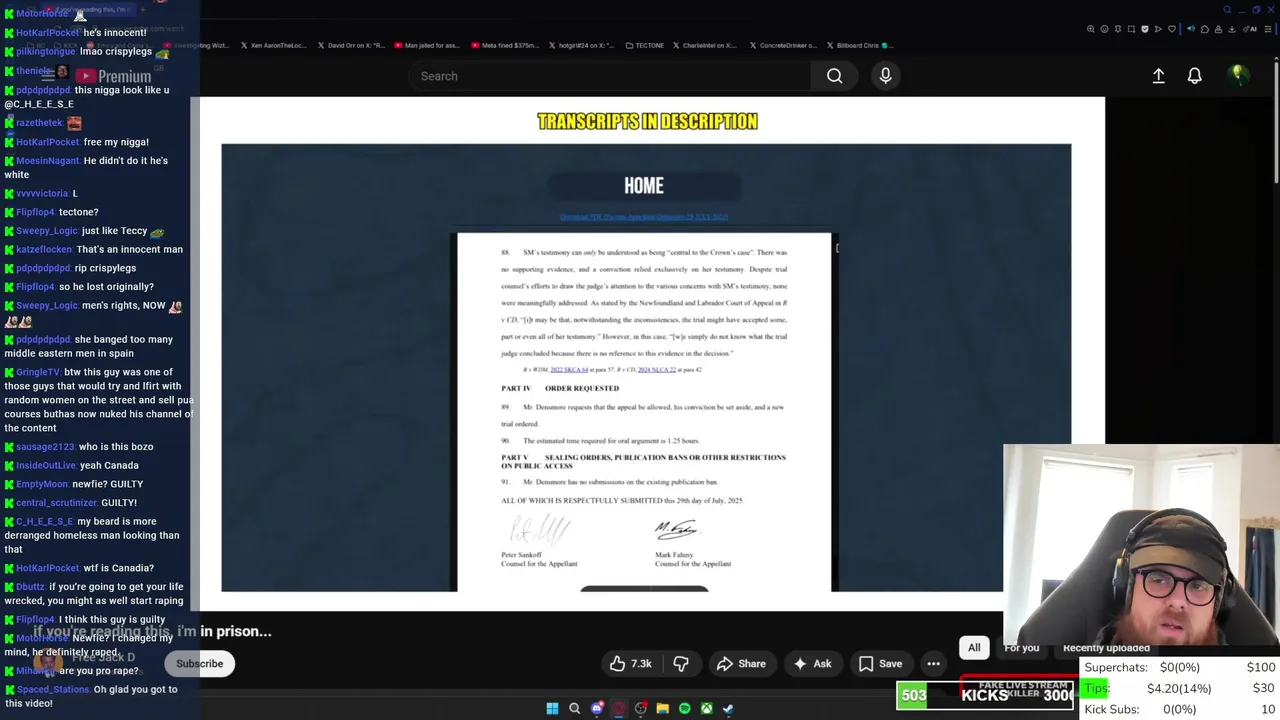Click the Subscribe button
This screenshot has height=720, width=1280.
tap(199, 664)
